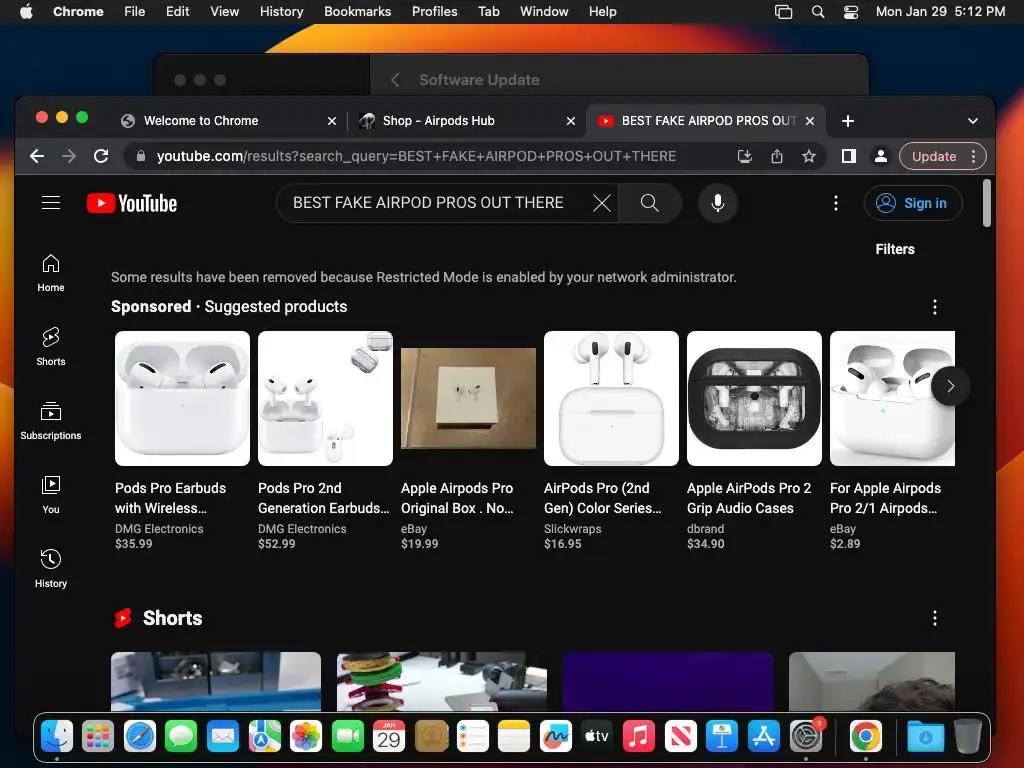Click Back arrow in Software Update window
Screen dimensions: 1024x768
[x=395, y=80]
